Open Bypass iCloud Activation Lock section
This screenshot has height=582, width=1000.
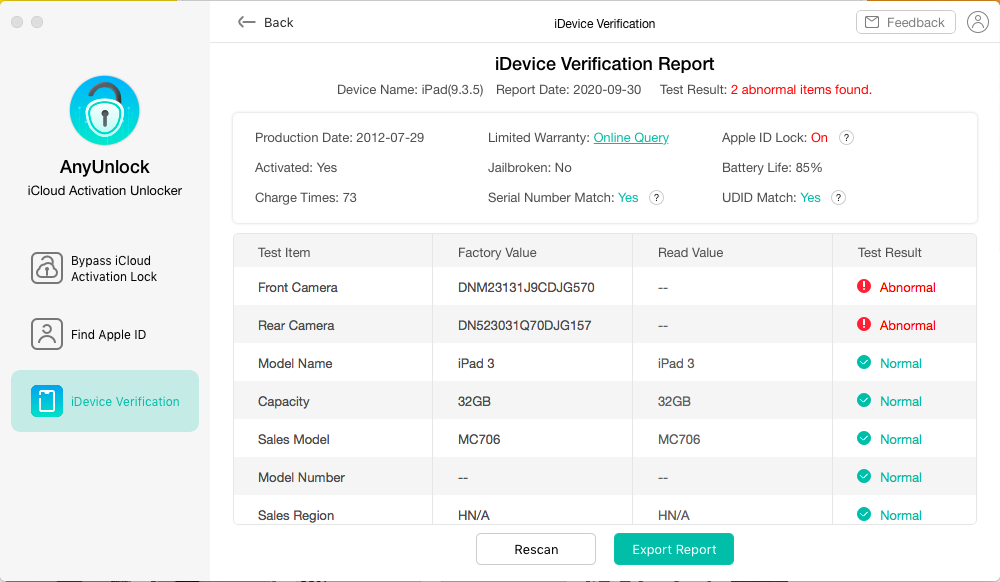coord(105,269)
